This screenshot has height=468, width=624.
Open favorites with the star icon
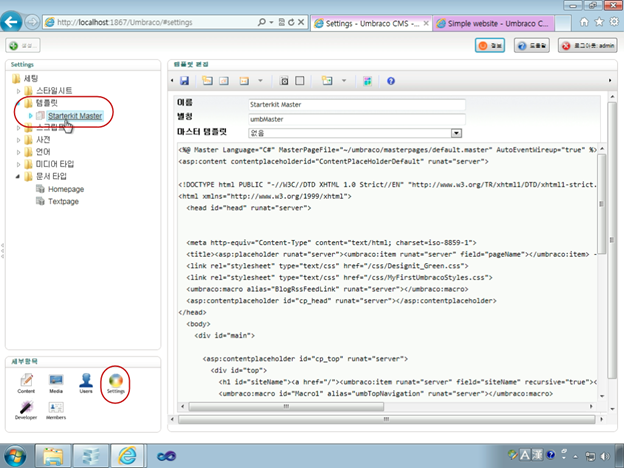click(x=599, y=22)
